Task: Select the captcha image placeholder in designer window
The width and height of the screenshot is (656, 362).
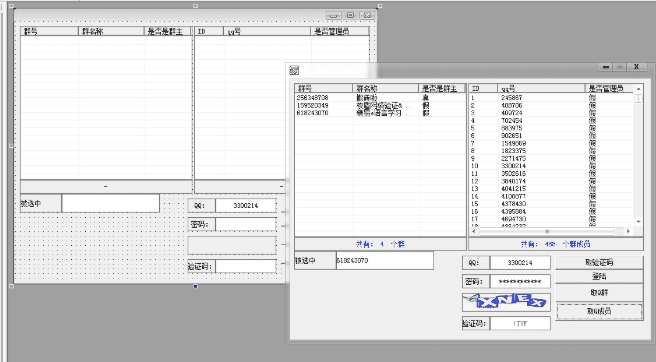Action: tap(232, 245)
